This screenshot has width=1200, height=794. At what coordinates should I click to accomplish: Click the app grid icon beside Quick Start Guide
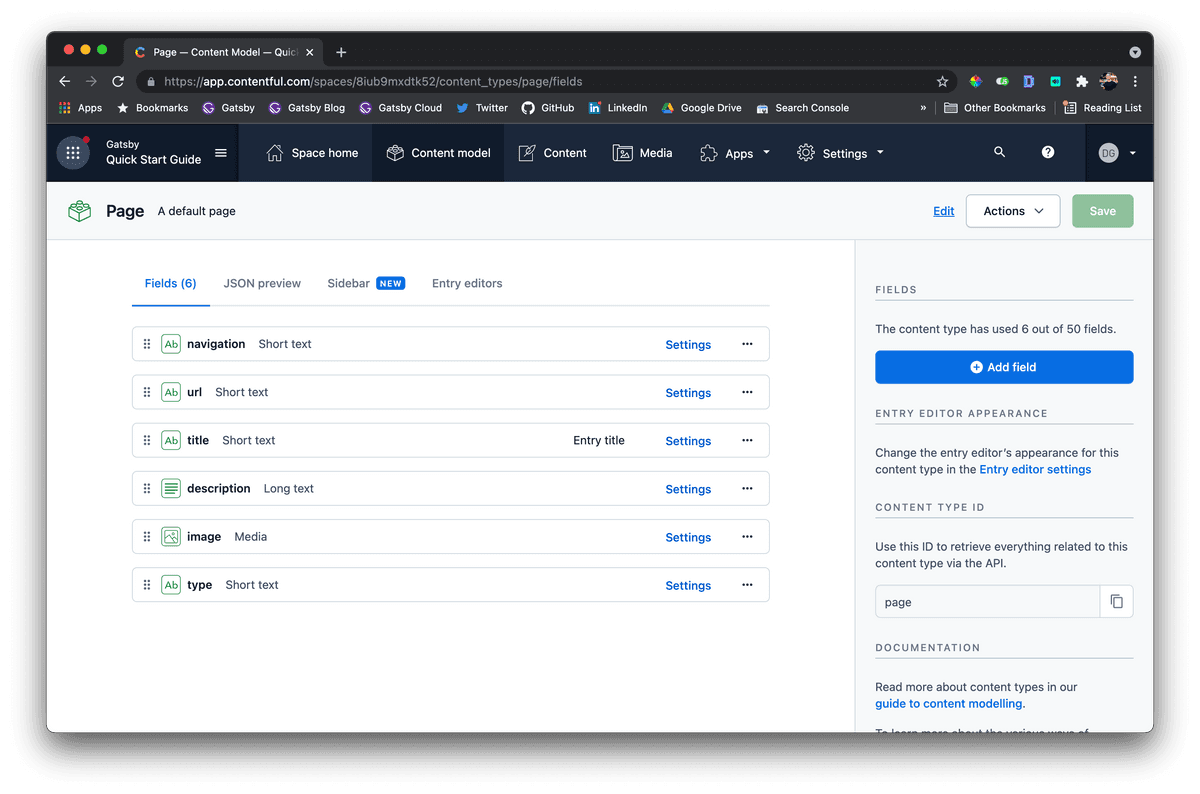click(71, 152)
